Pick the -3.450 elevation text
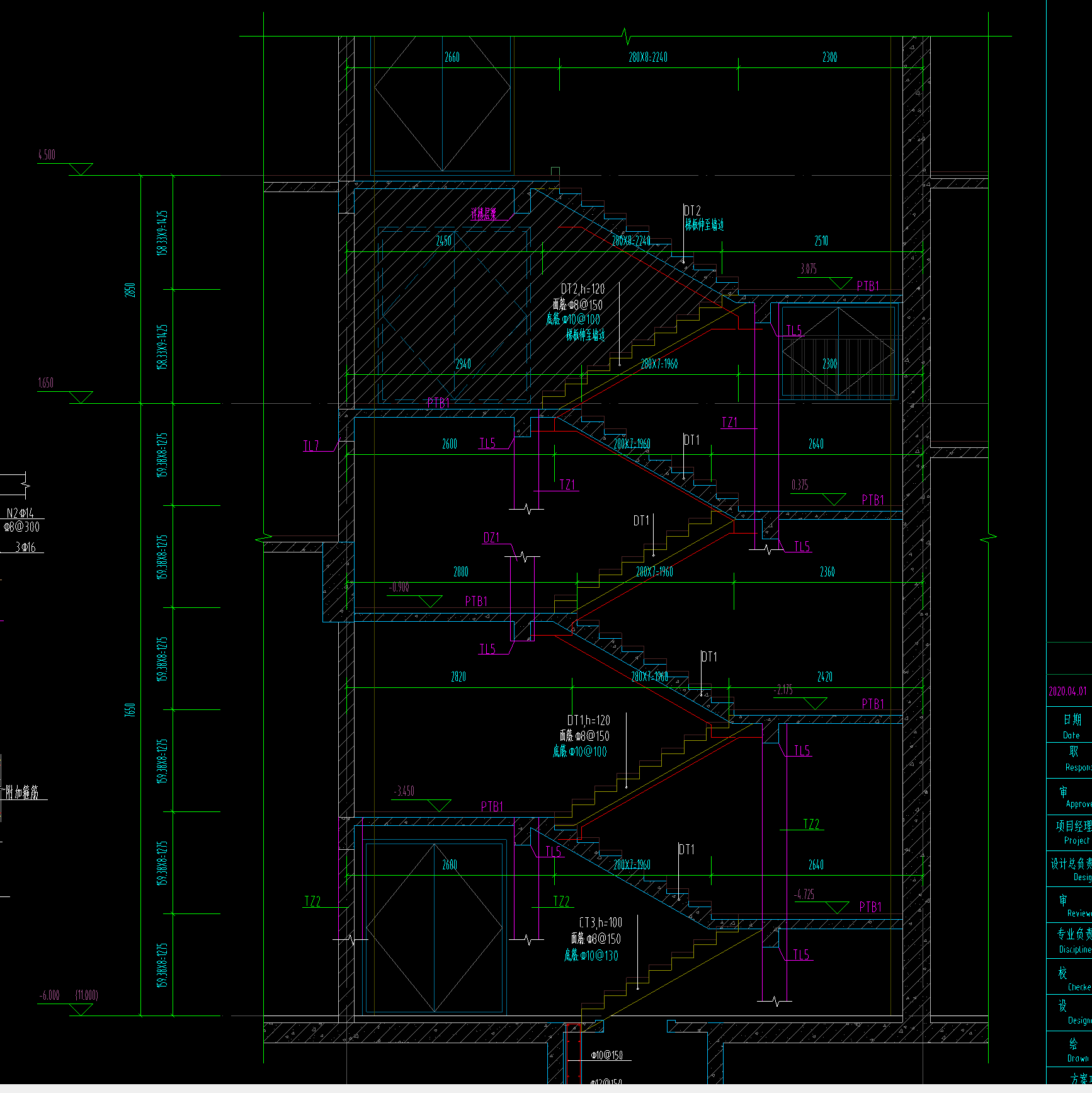This screenshot has height=1093, width=1092. (404, 791)
